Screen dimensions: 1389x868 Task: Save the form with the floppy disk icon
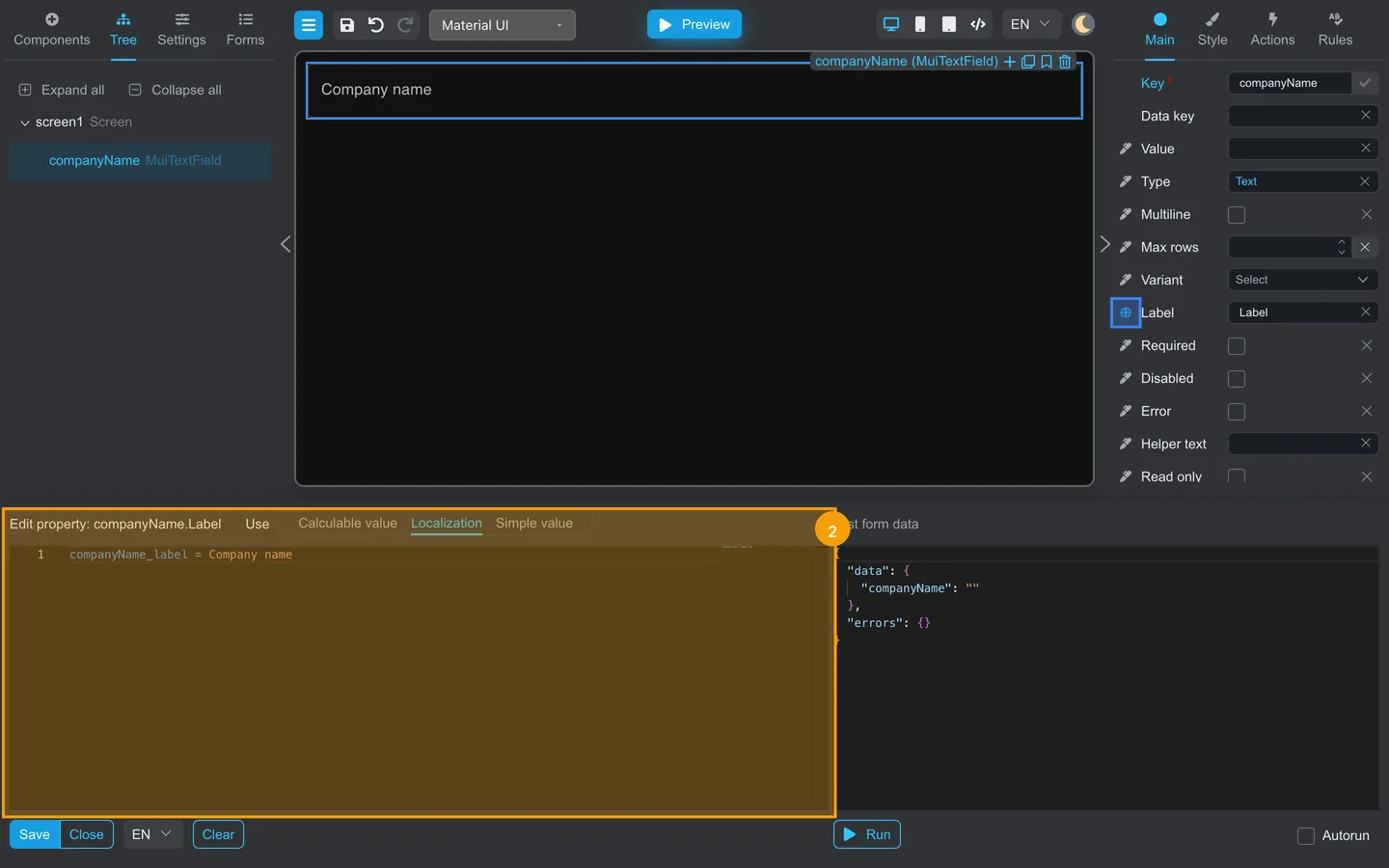point(347,25)
